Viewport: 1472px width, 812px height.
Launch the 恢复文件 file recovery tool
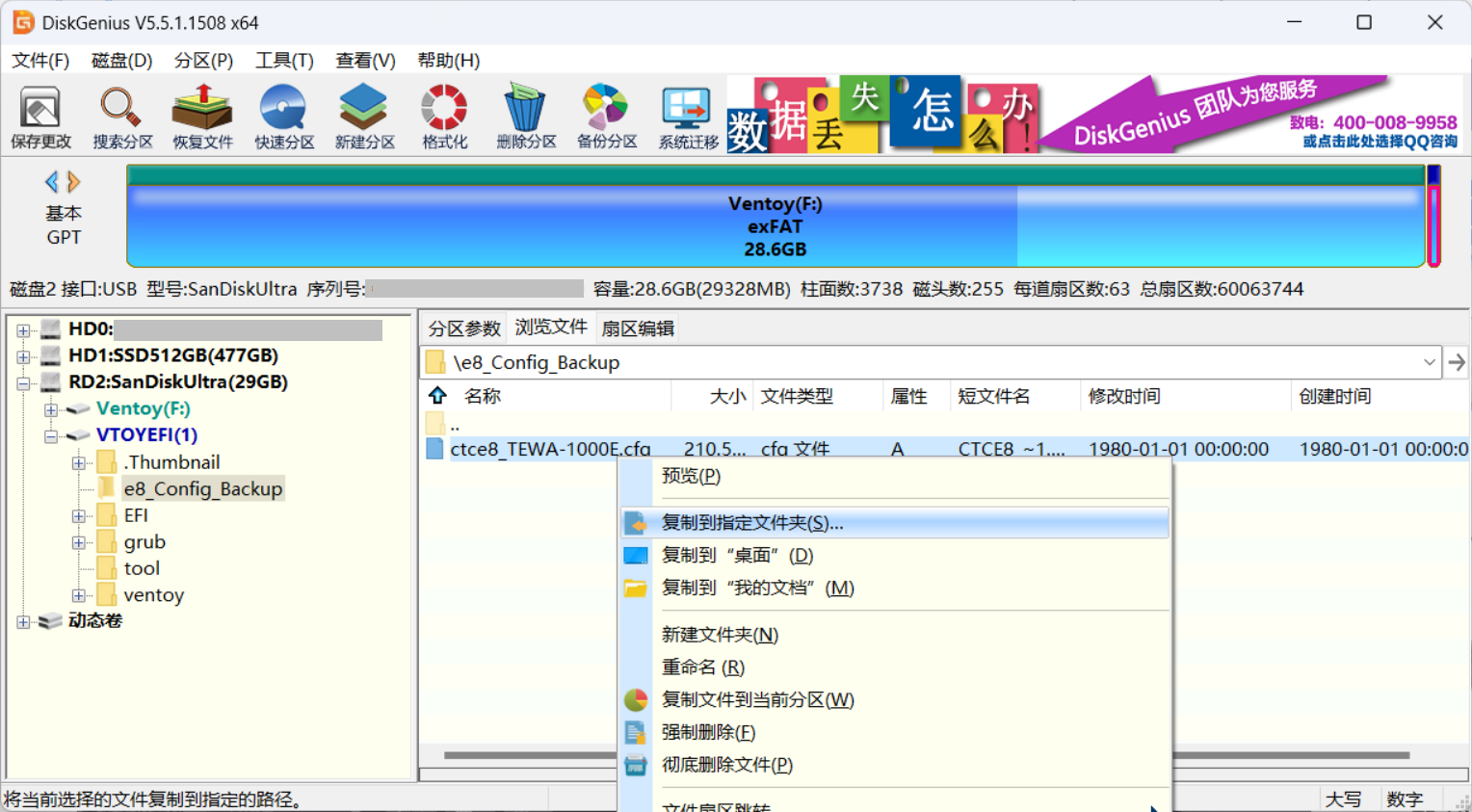(x=202, y=116)
